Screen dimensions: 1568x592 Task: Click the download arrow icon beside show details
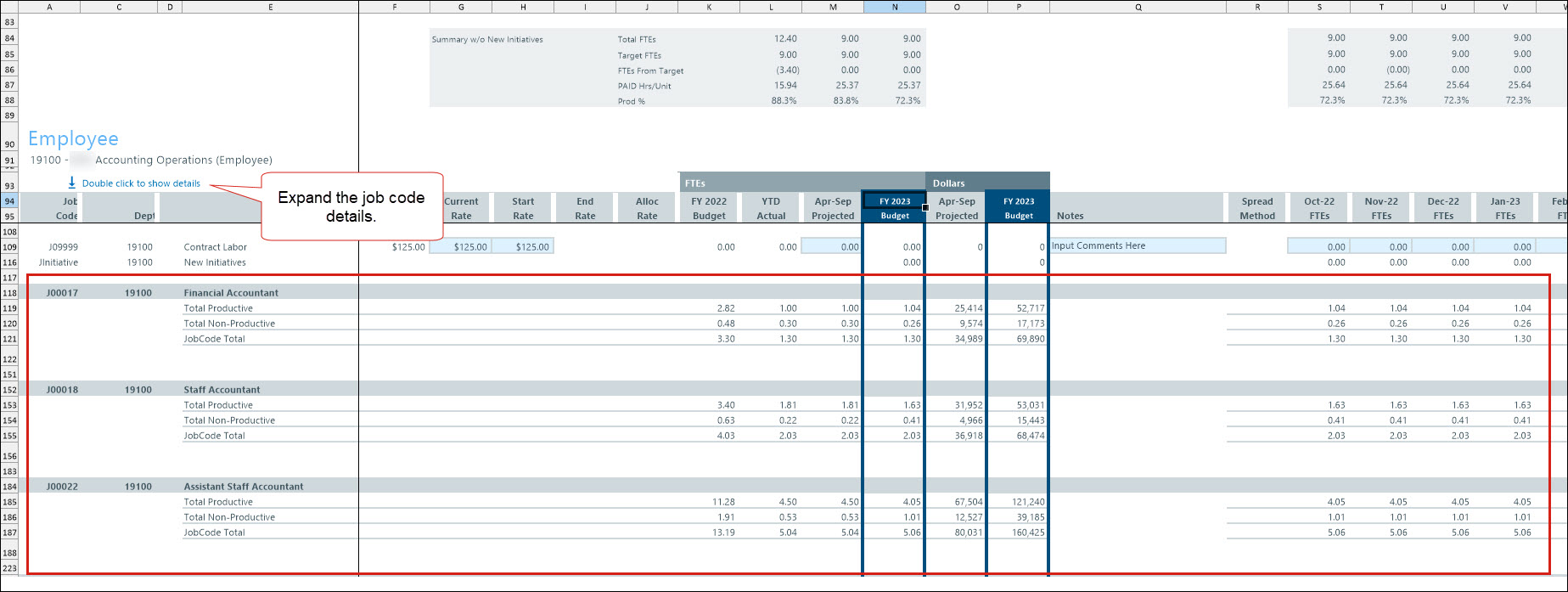pos(72,183)
